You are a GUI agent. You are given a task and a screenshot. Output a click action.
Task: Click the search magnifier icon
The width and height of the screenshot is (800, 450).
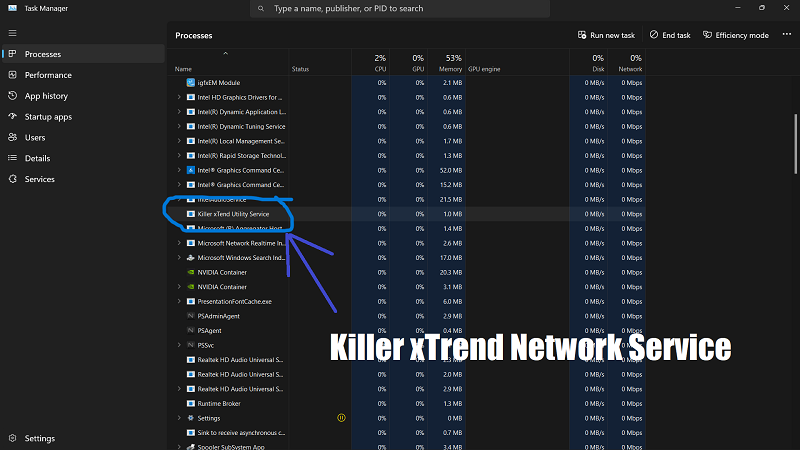coord(261,9)
